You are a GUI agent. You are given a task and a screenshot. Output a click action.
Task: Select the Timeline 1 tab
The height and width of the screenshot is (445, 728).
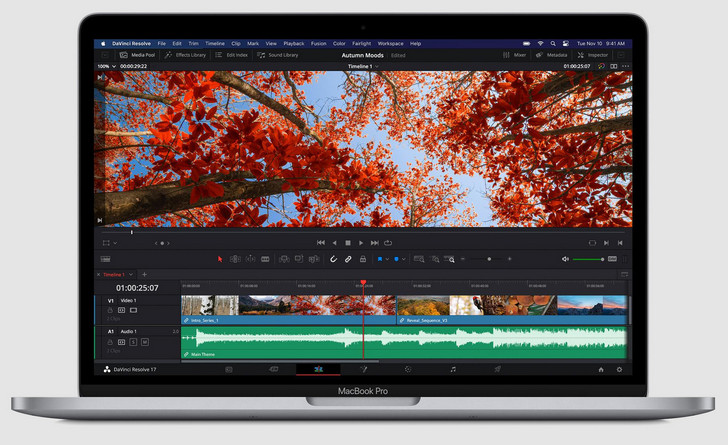pos(113,275)
